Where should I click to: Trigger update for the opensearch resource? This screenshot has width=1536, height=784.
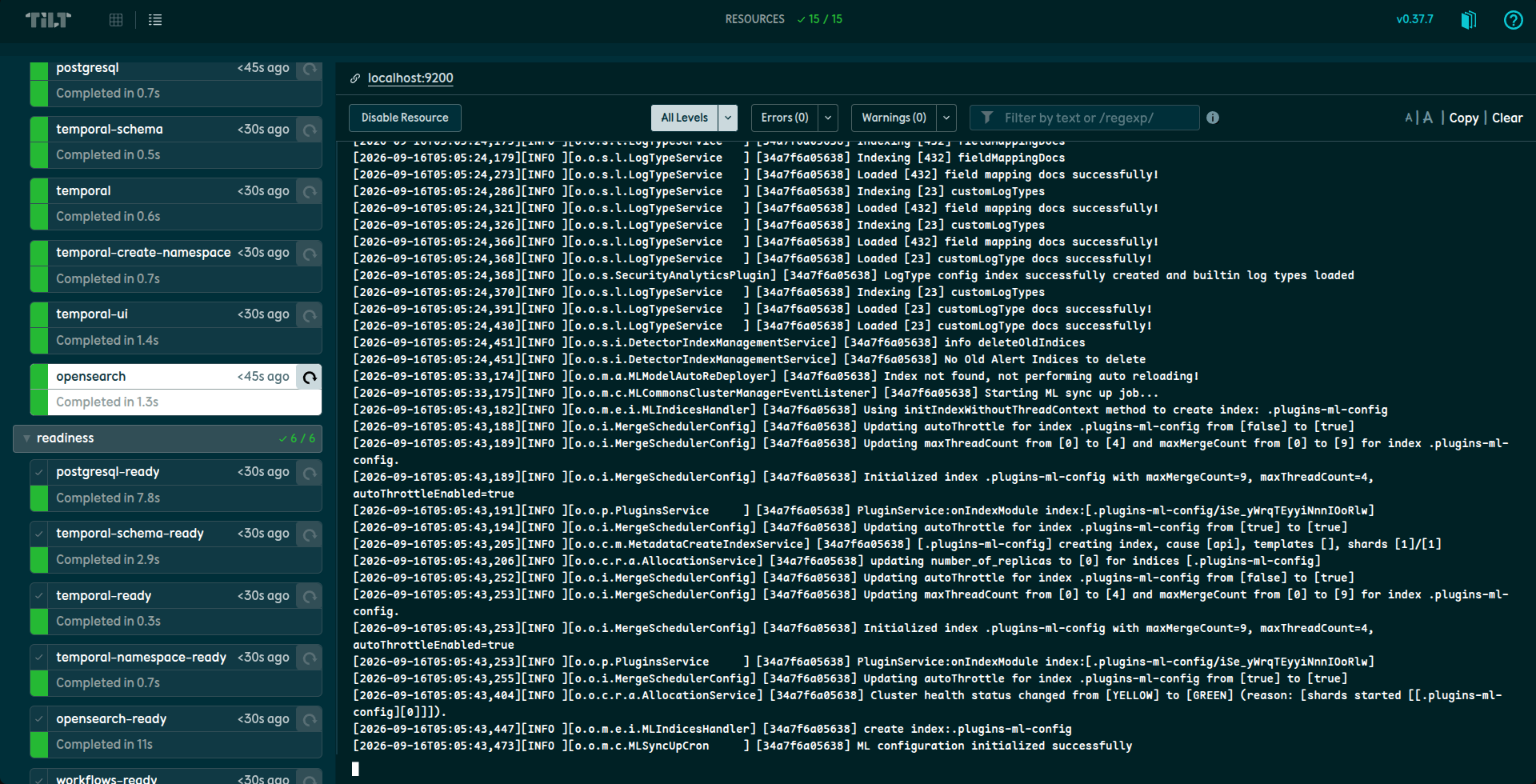[310, 377]
